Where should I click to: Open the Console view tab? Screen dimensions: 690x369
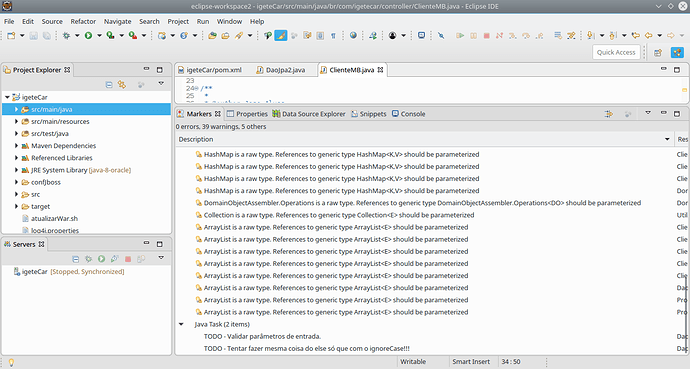click(408, 114)
